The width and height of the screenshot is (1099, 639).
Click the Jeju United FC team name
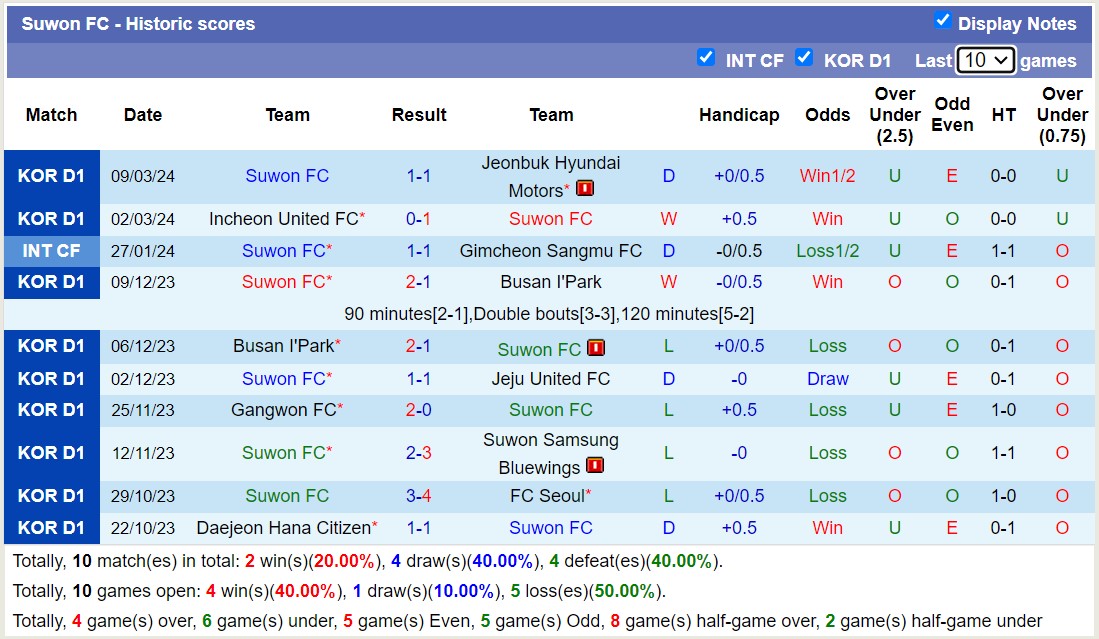coord(552,379)
